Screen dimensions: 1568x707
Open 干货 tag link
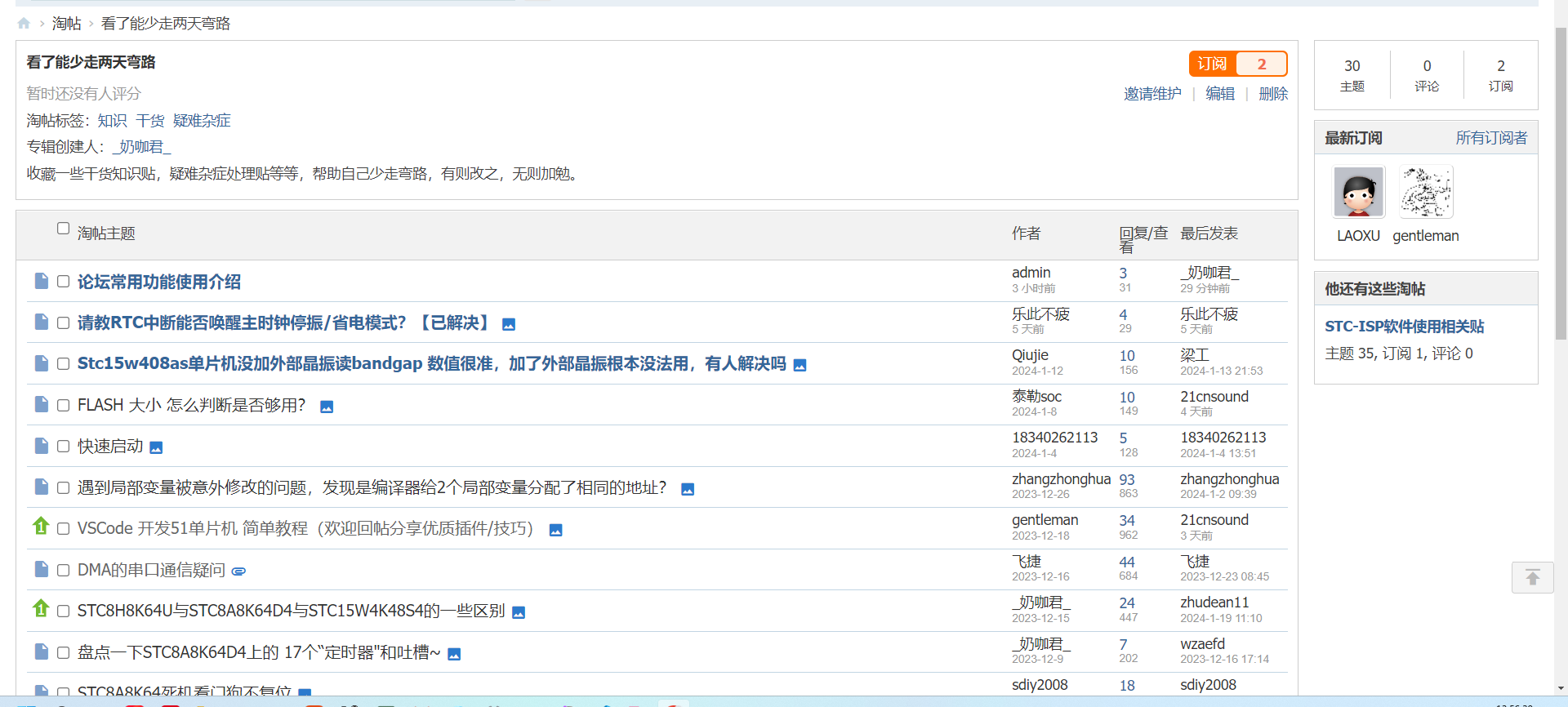[x=150, y=121]
